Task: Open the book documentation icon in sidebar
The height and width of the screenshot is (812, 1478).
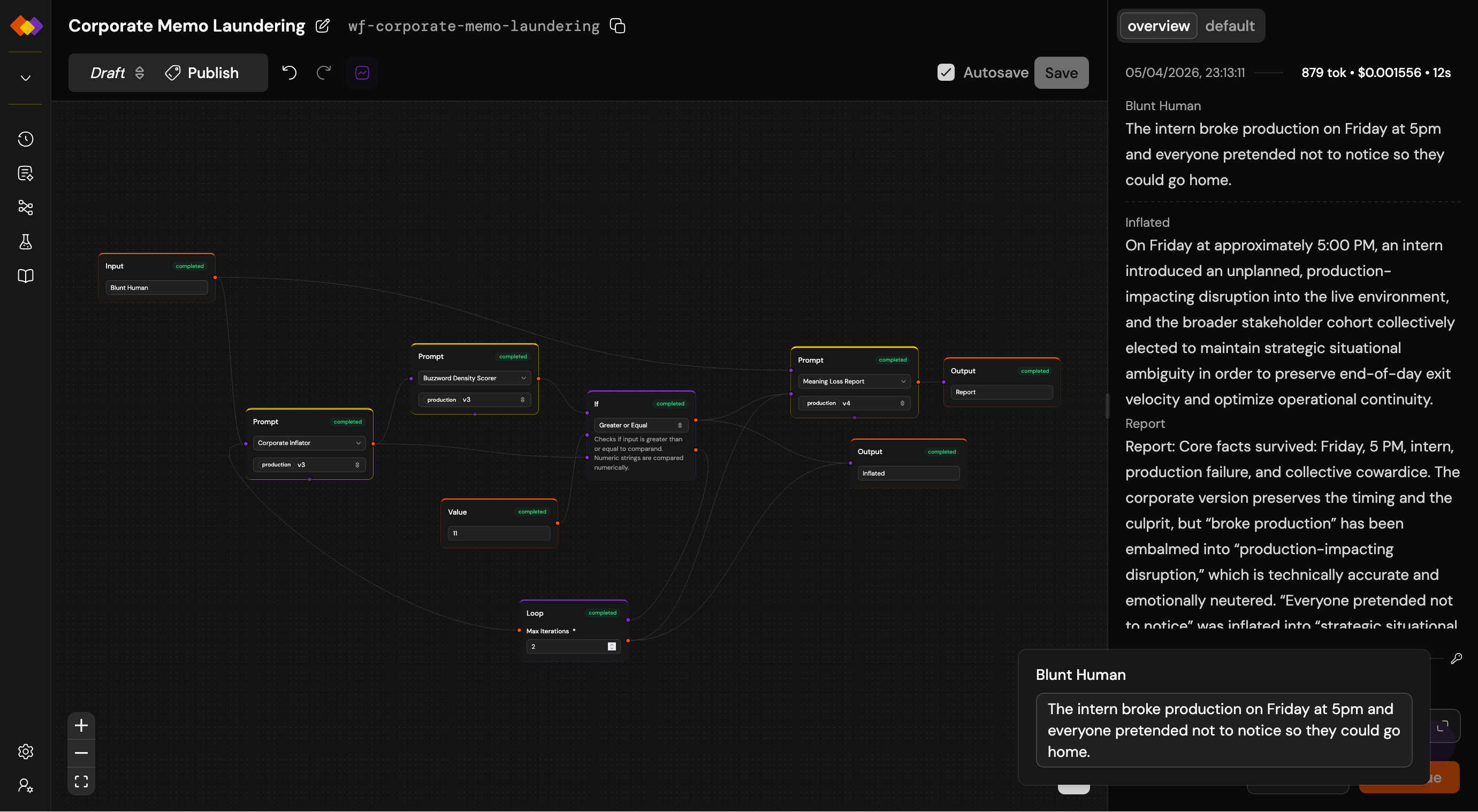Action: coord(25,276)
